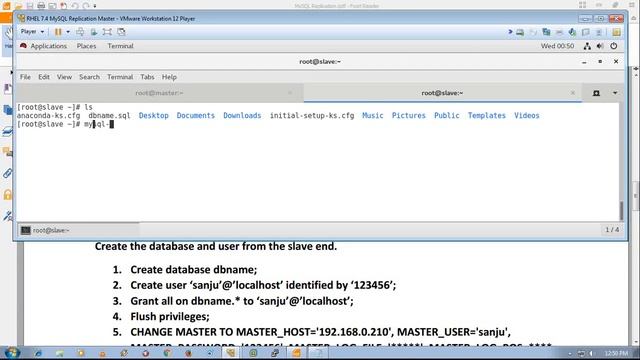Screen dimensions: 640x360
Task: Open the Foxit Reader bookmarks panel icon
Action: tap(7, 89)
